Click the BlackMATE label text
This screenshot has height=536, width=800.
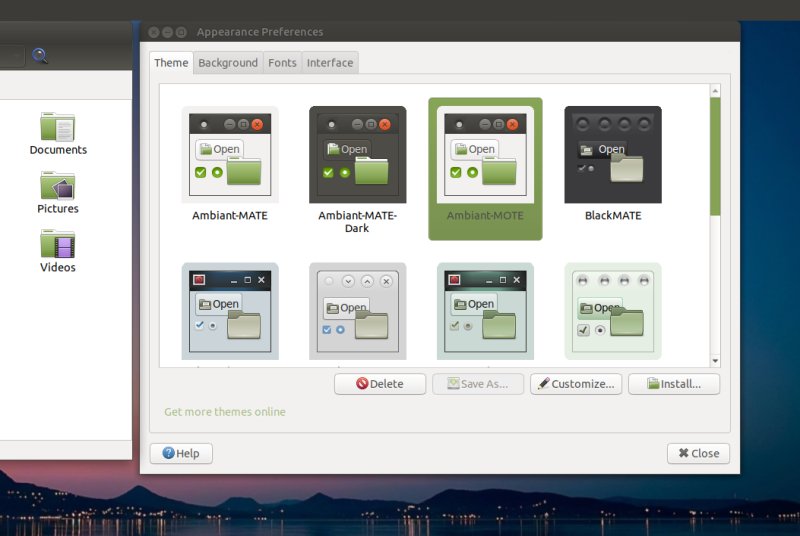coord(613,215)
